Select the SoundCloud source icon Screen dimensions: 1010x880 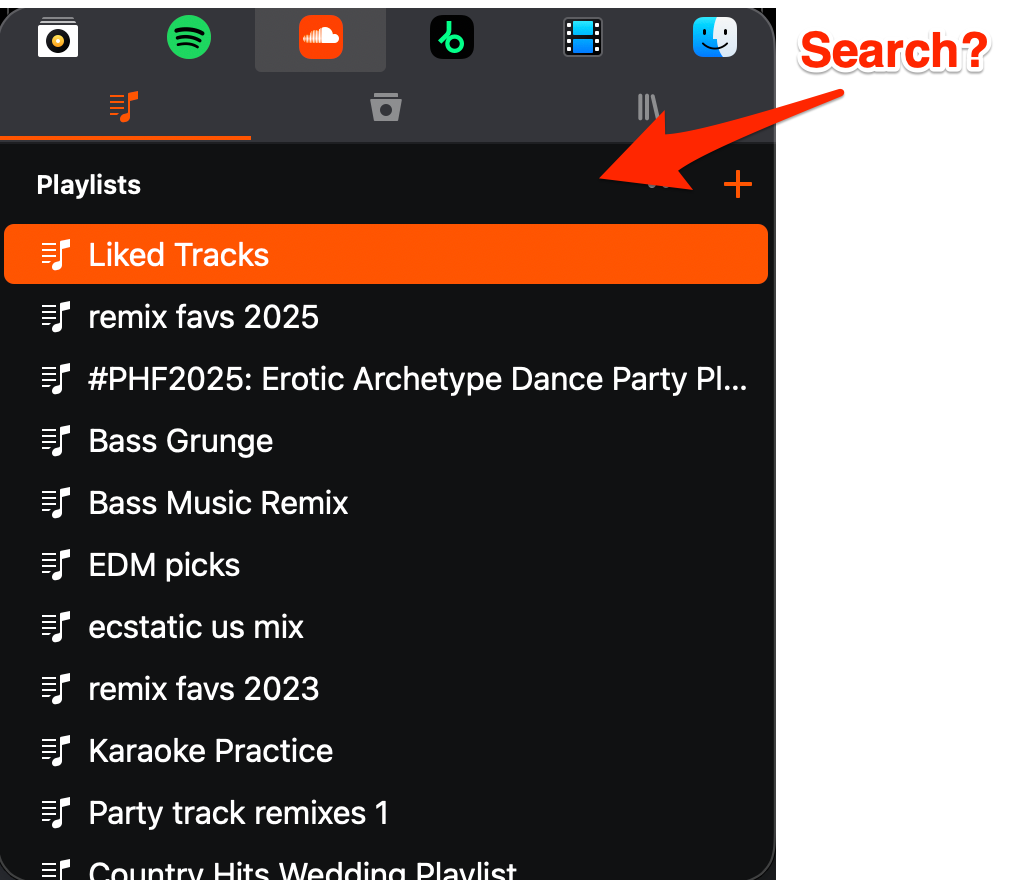[320, 39]
